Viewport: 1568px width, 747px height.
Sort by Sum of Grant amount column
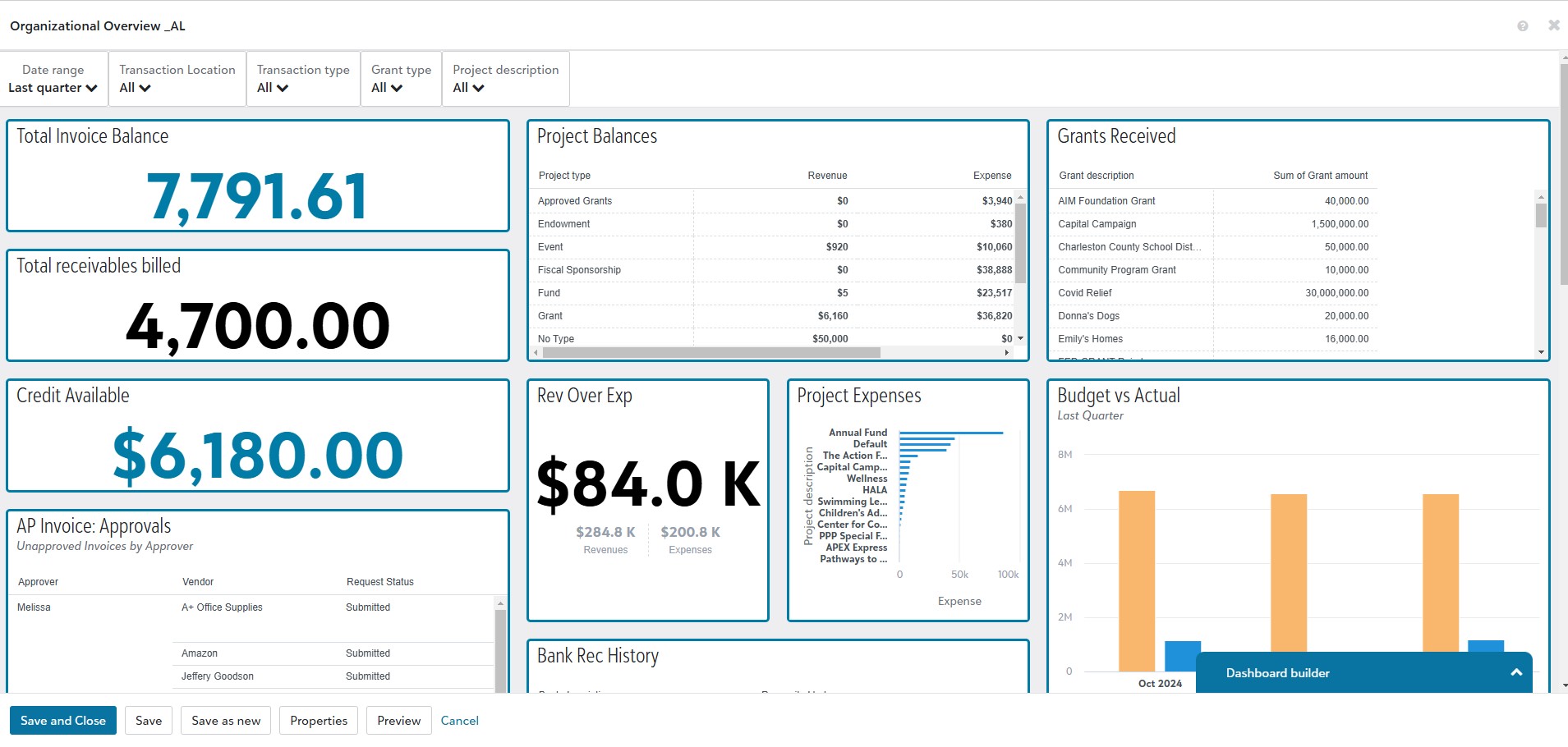click(x=1320, y=176)
